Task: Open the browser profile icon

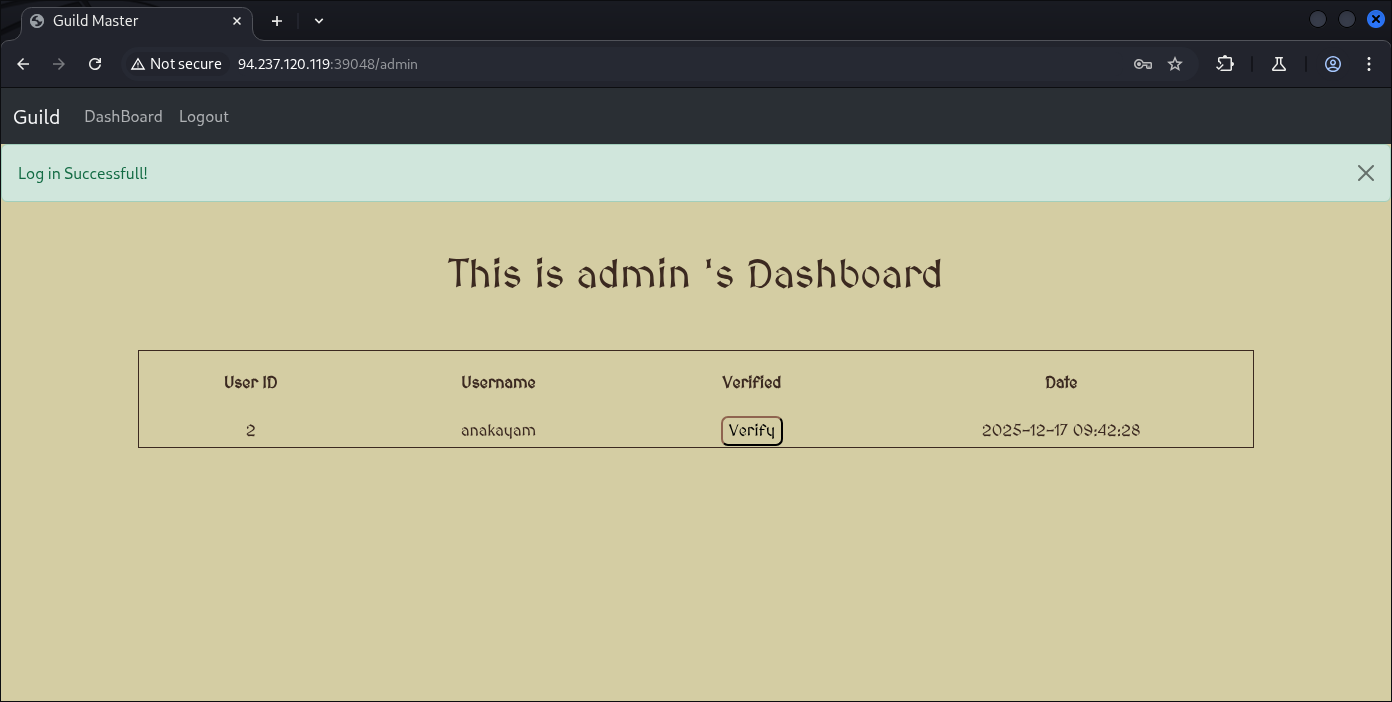Action: click(1333, 64)
